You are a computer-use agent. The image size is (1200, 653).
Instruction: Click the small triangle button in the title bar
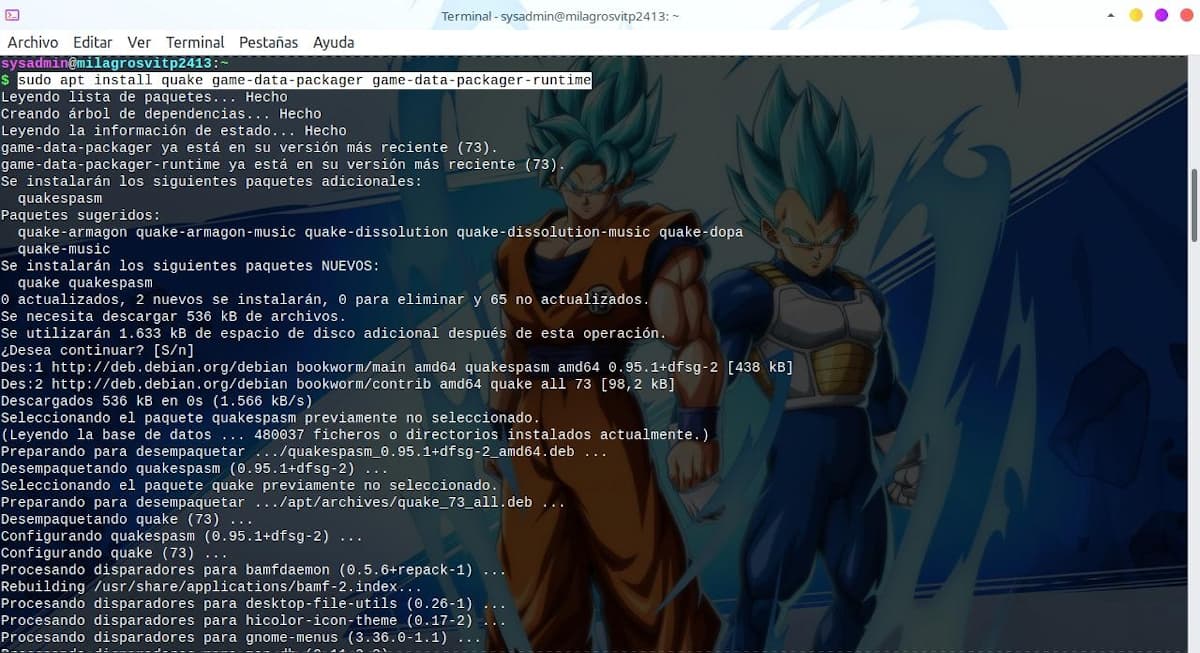tap(1110, 15)
